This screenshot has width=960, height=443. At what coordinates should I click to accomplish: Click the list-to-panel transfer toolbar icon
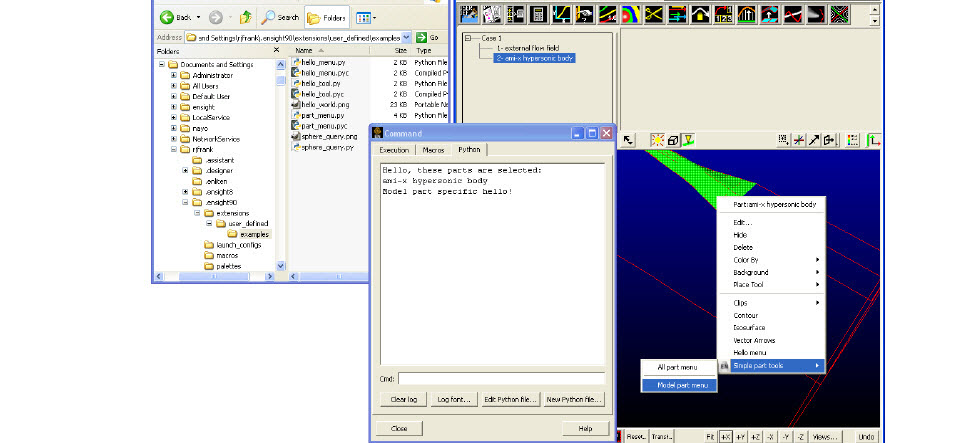point(516,13)
